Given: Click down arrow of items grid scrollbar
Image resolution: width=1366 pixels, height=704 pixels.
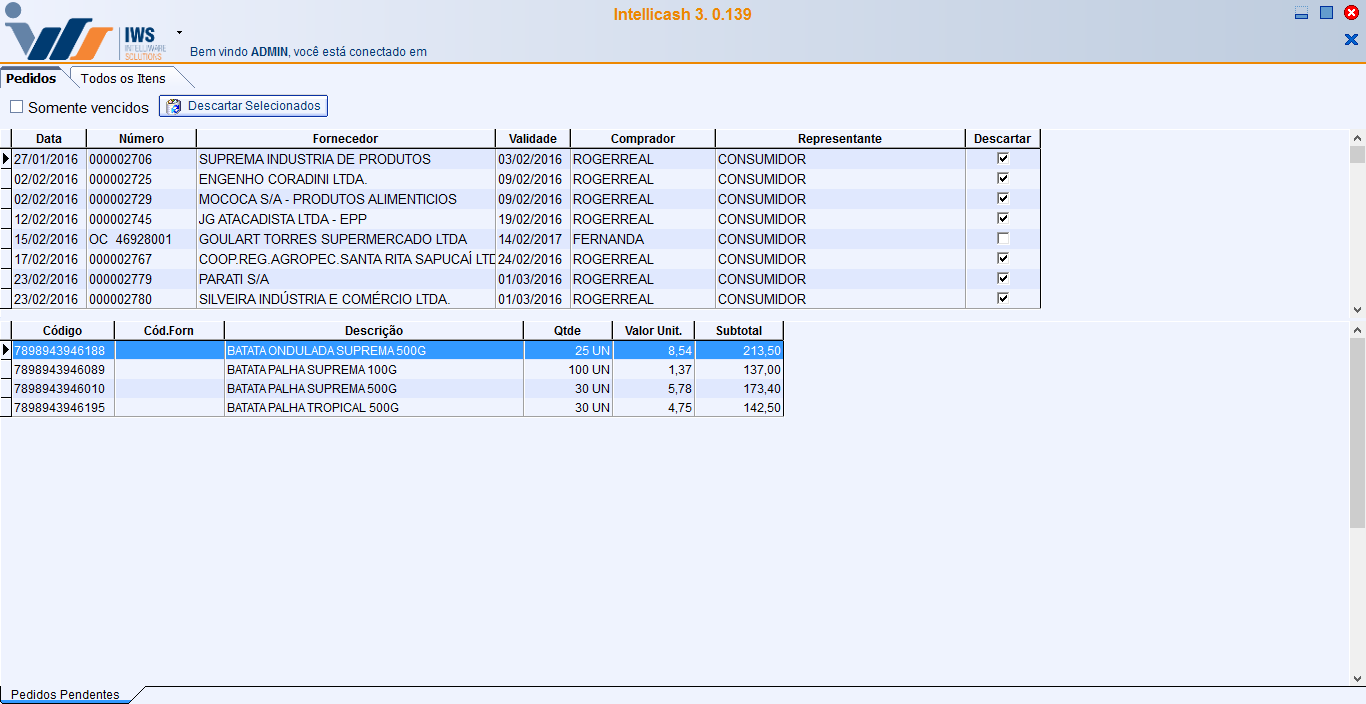Looking at the screenshot, I should (1357, 679).
